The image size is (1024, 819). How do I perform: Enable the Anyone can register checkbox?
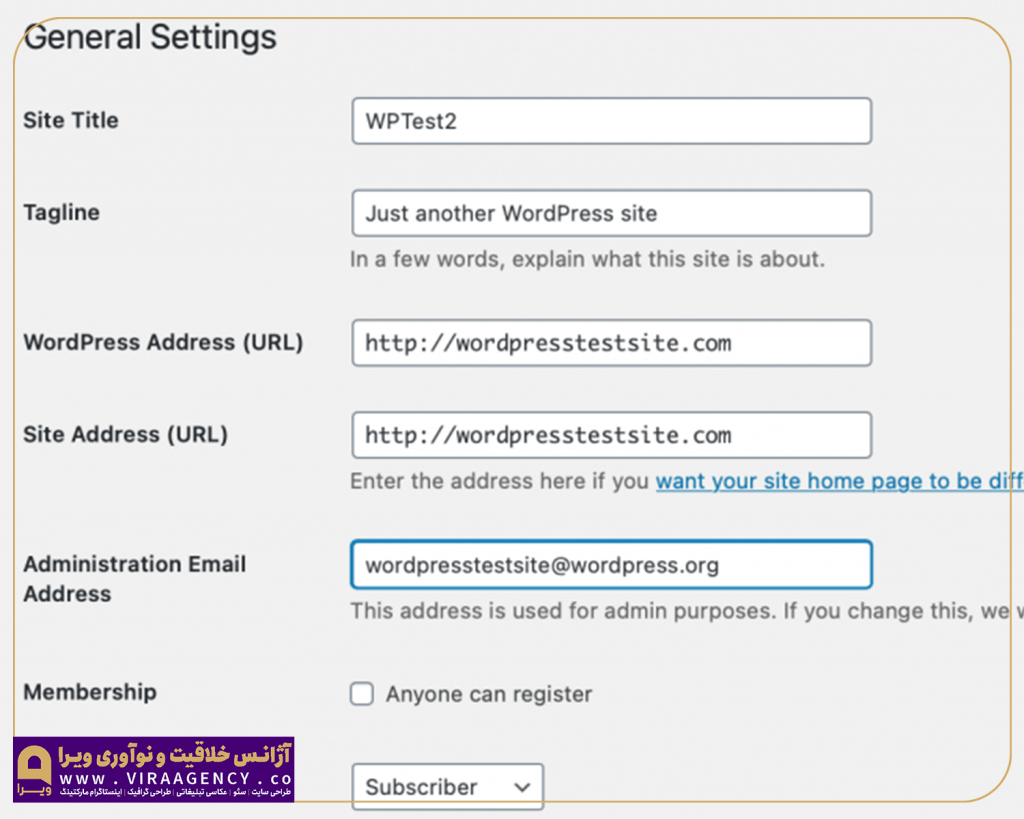(x=362, y=694)
